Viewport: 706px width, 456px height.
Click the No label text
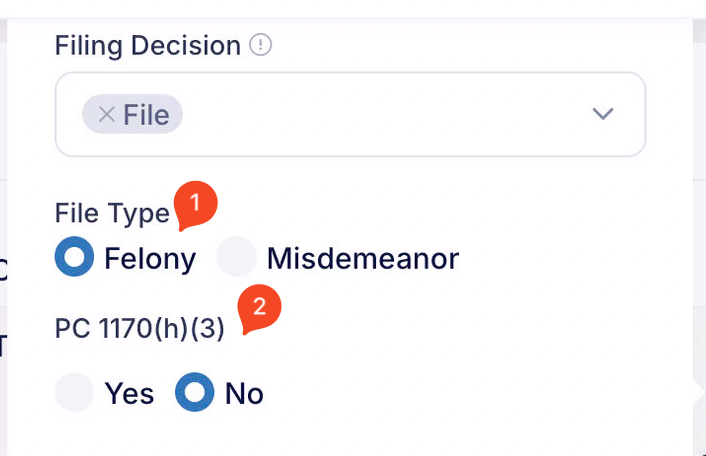[x=244, y=393]
